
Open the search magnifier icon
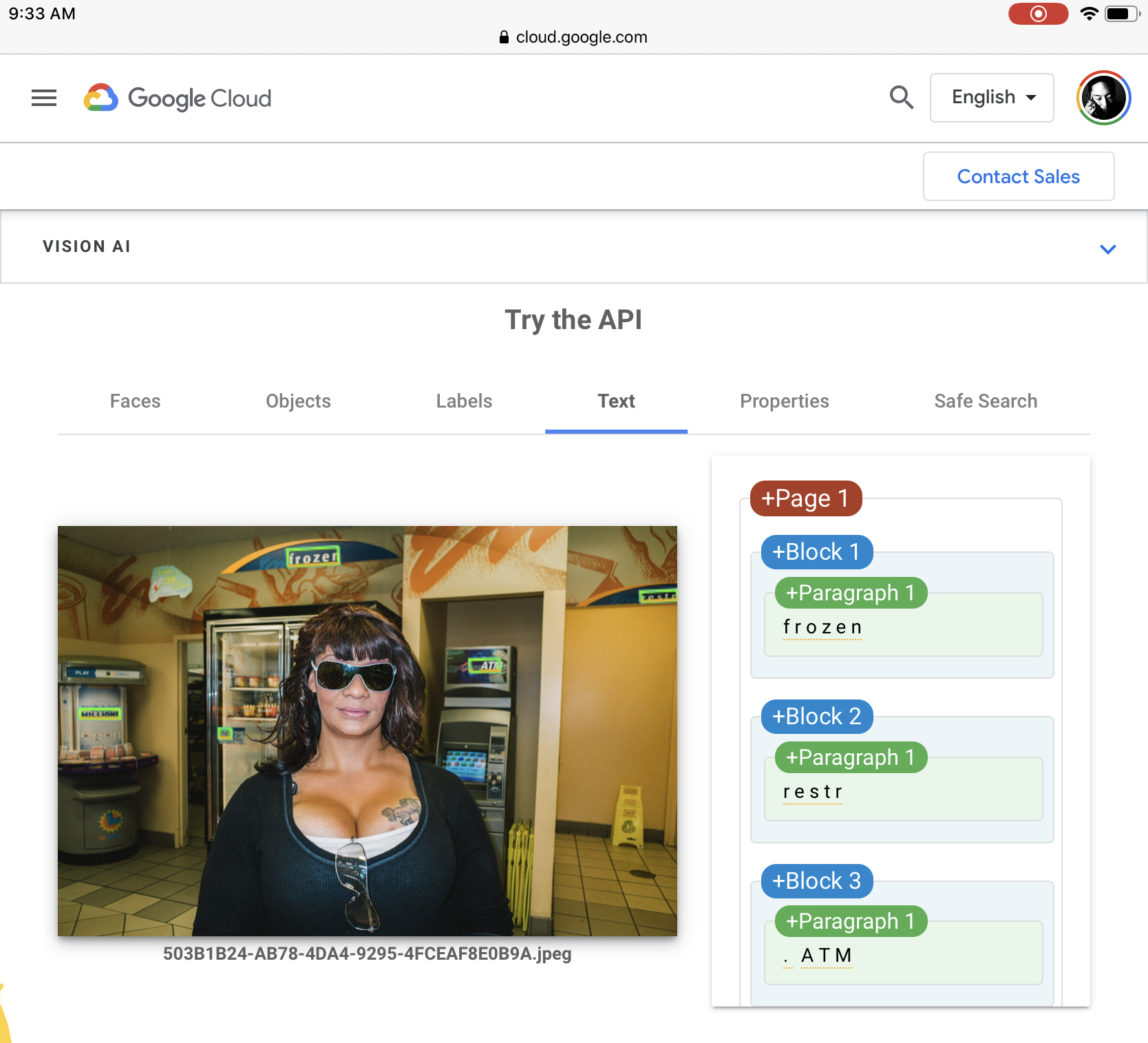tap(901, 98)
